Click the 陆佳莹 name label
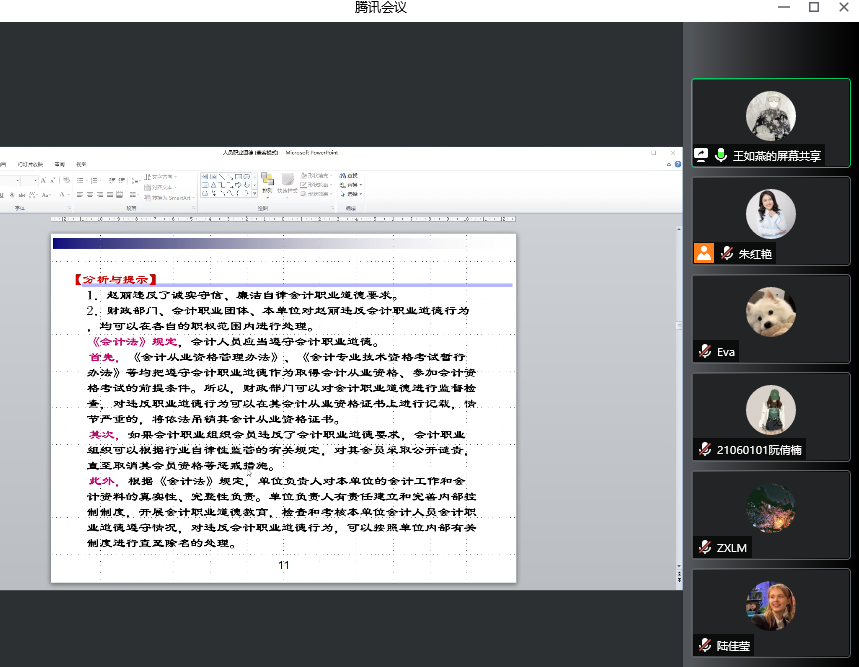 [x=733, y=646]
